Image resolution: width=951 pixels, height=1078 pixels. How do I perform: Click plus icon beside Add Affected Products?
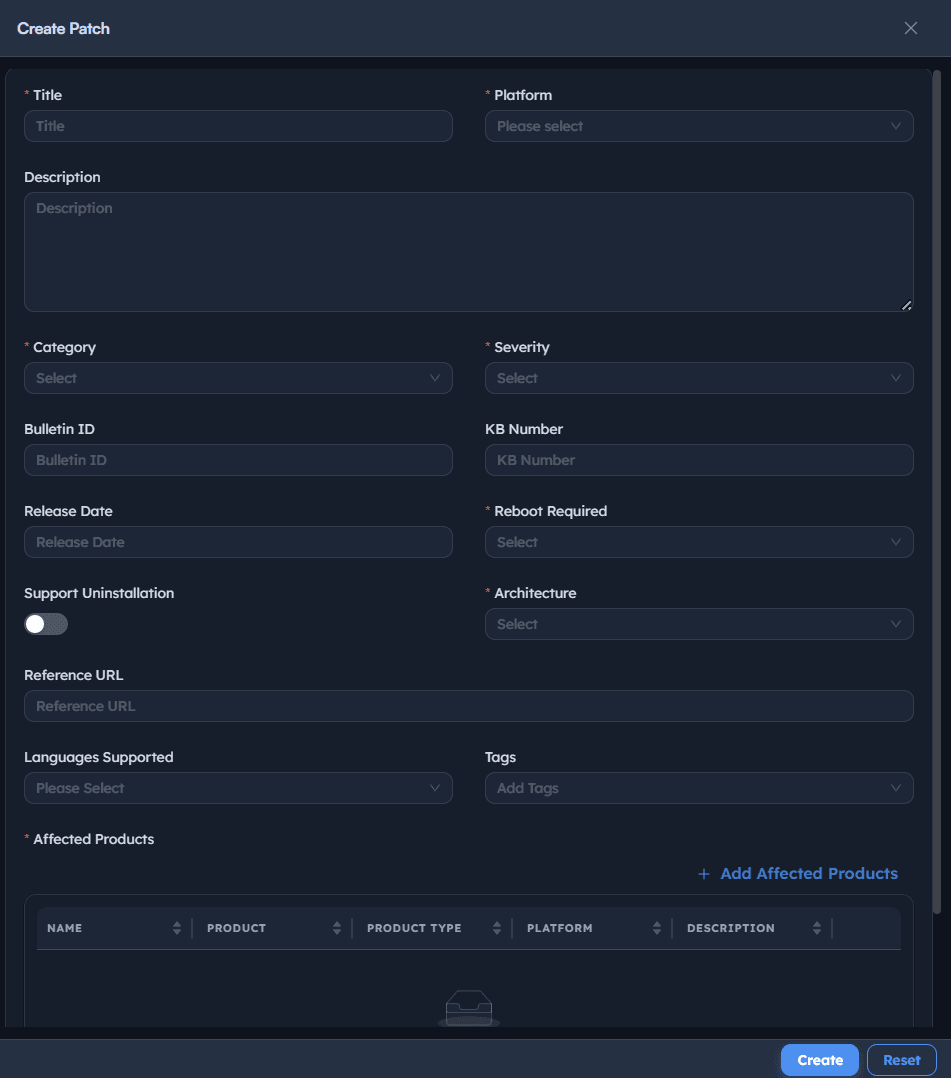tap(703, 874)
